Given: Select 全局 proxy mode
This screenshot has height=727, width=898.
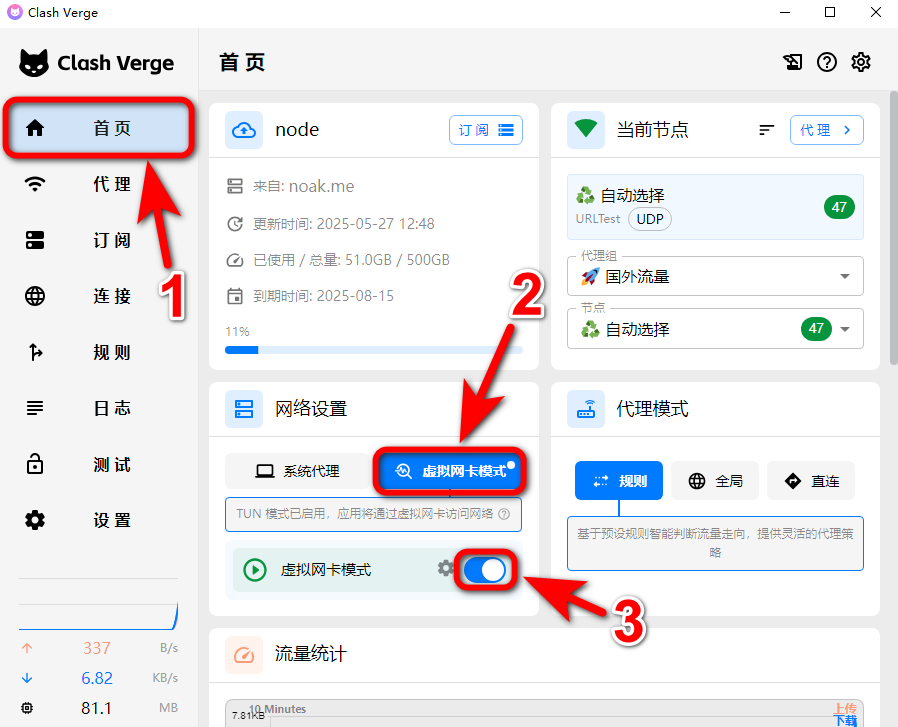Looking at the screenshot, I should (715, 481).
